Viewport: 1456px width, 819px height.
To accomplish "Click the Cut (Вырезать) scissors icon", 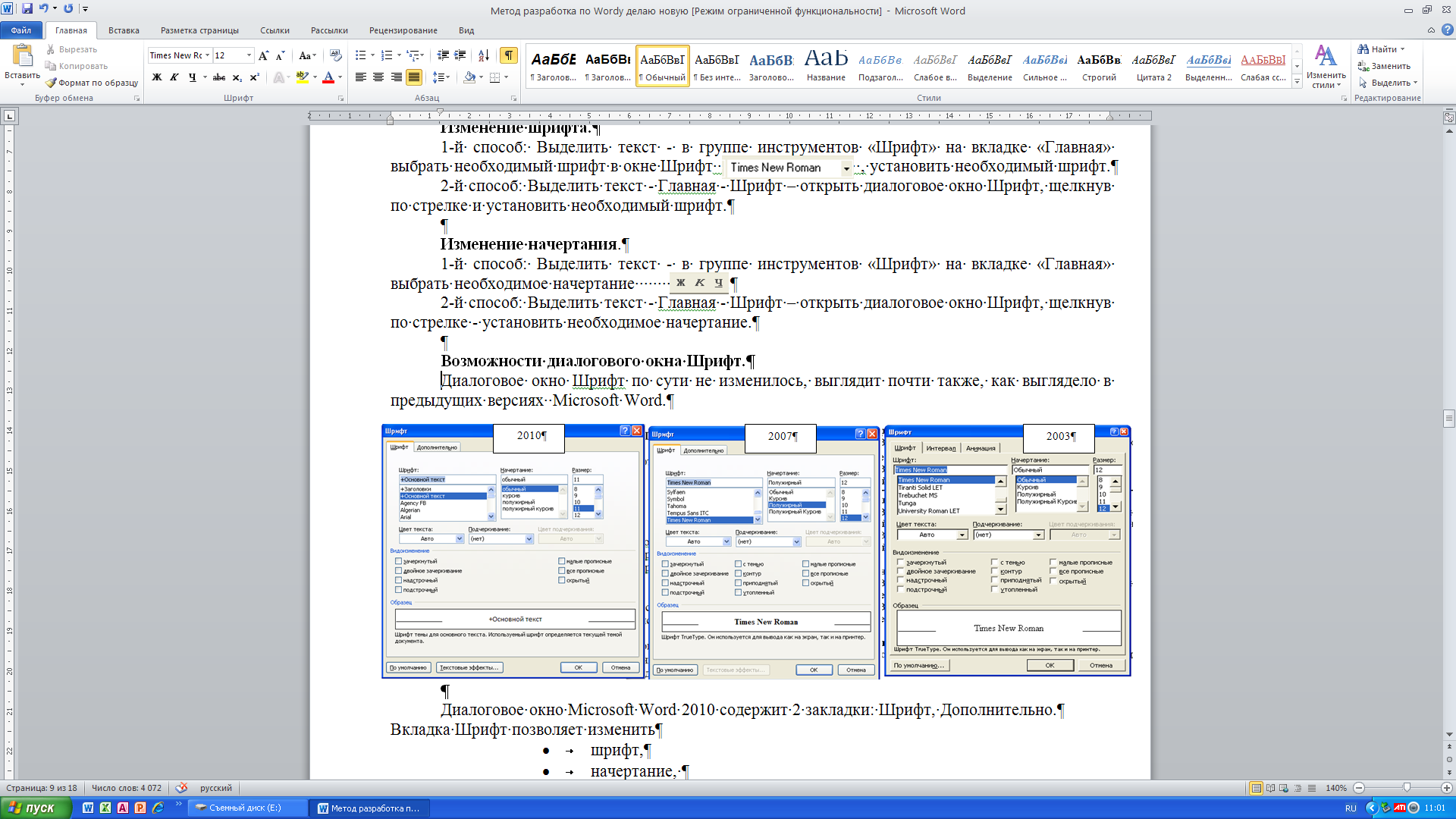I will [51, 49].
